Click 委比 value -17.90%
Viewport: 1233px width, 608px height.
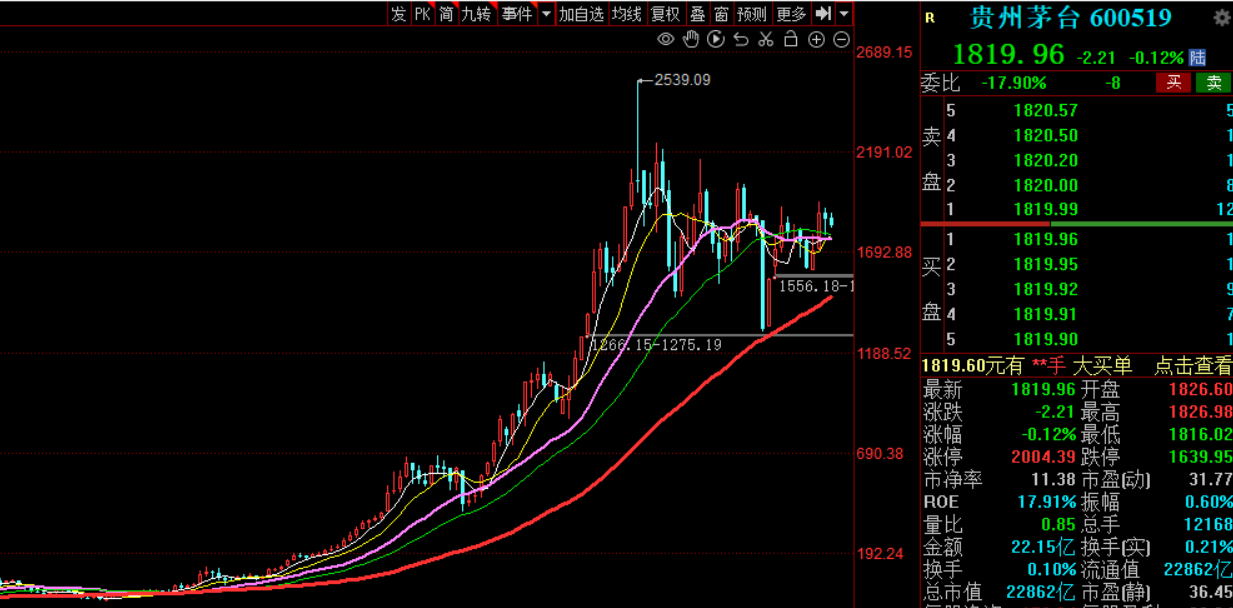(x=1014, y=83)
